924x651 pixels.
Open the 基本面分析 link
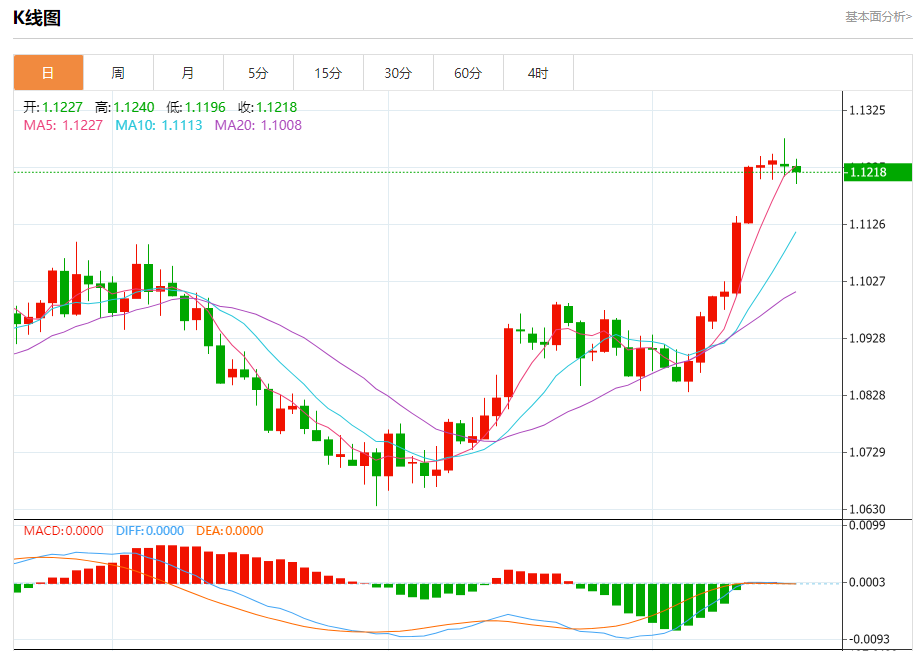878,16
